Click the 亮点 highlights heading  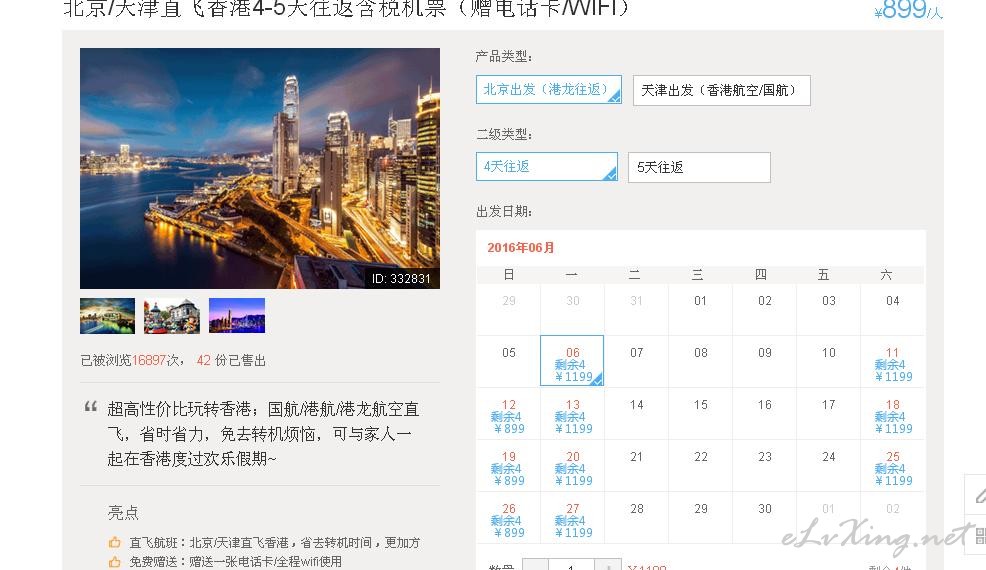click(123, 513)
